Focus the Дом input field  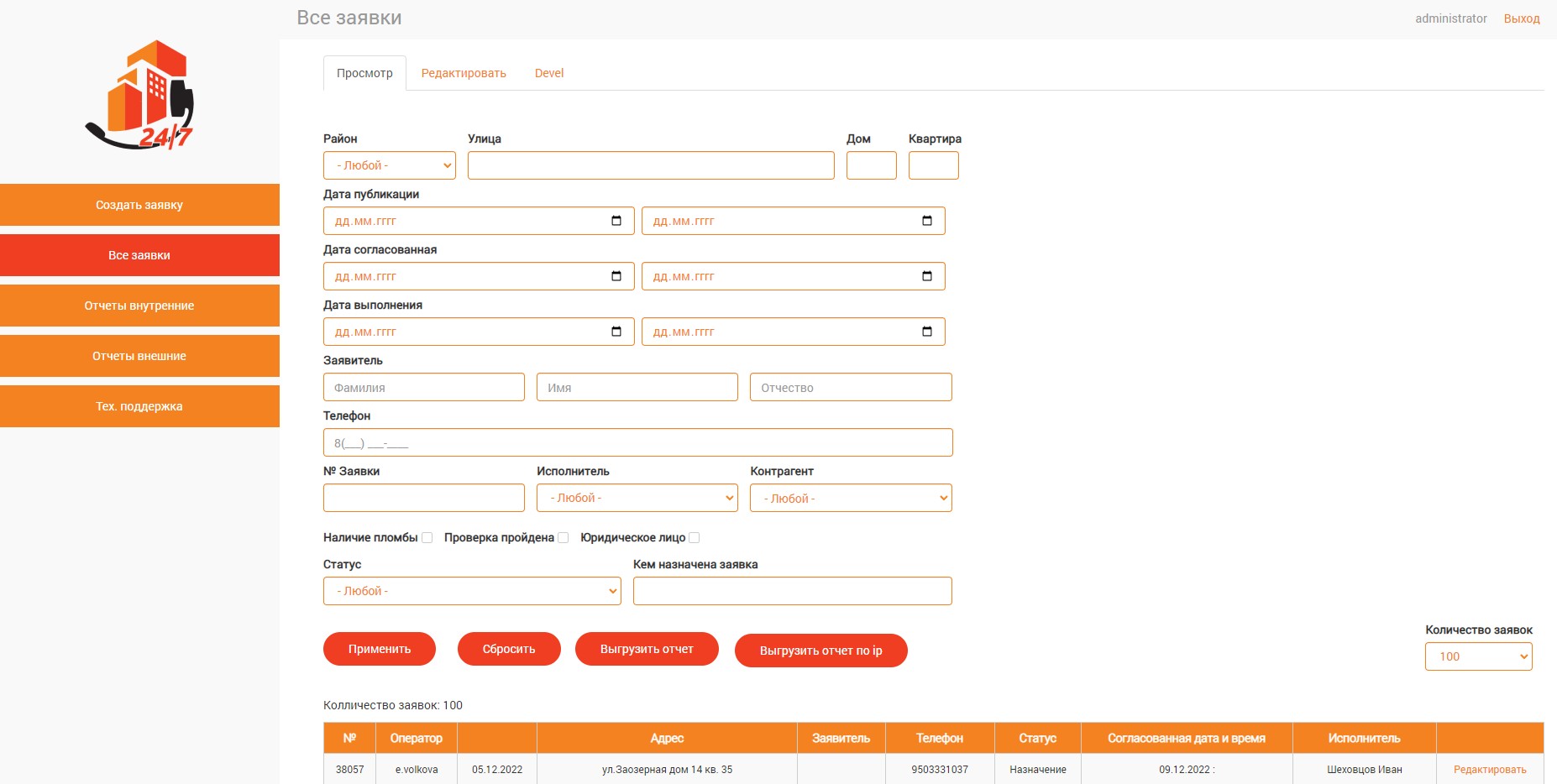coord(872,165)
